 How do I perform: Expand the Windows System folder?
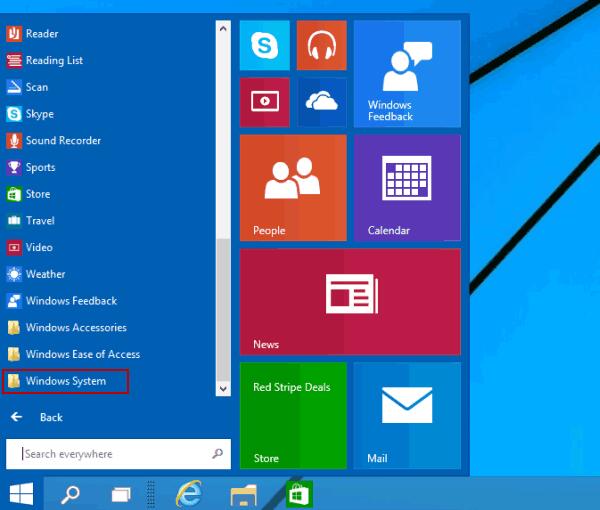coord(65,381)
